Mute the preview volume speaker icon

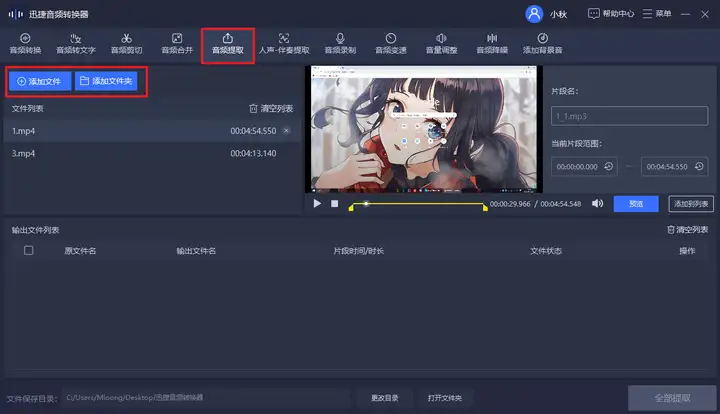pos(597,203)
